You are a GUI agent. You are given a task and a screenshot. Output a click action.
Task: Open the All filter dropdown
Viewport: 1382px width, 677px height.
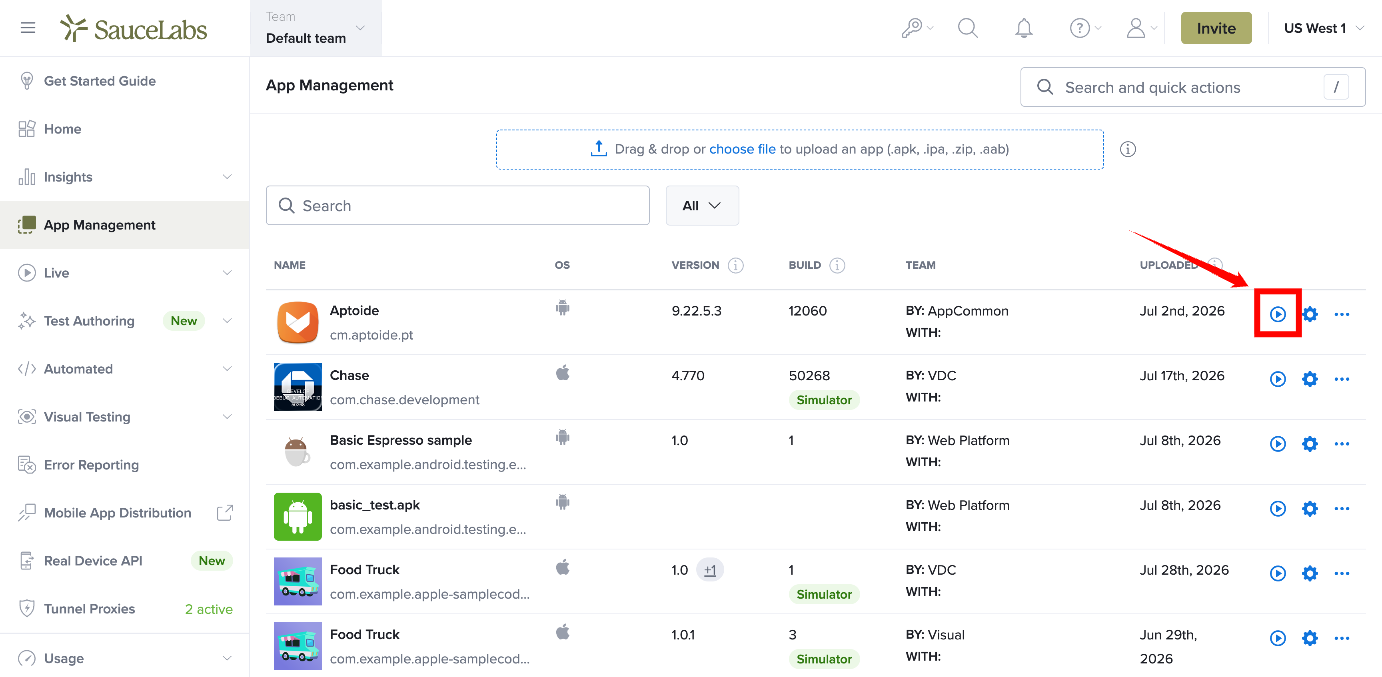tap(702, 205)
